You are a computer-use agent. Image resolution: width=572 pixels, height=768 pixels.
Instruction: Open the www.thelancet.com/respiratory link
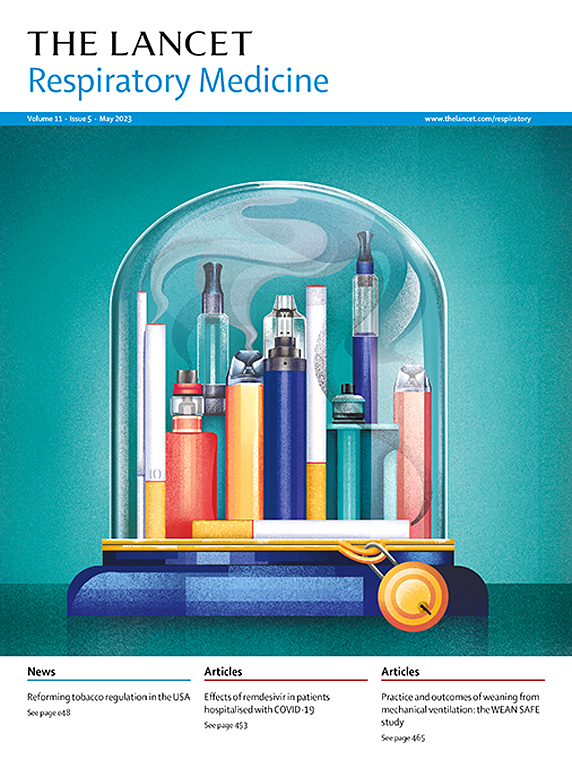tap(477, 119)
